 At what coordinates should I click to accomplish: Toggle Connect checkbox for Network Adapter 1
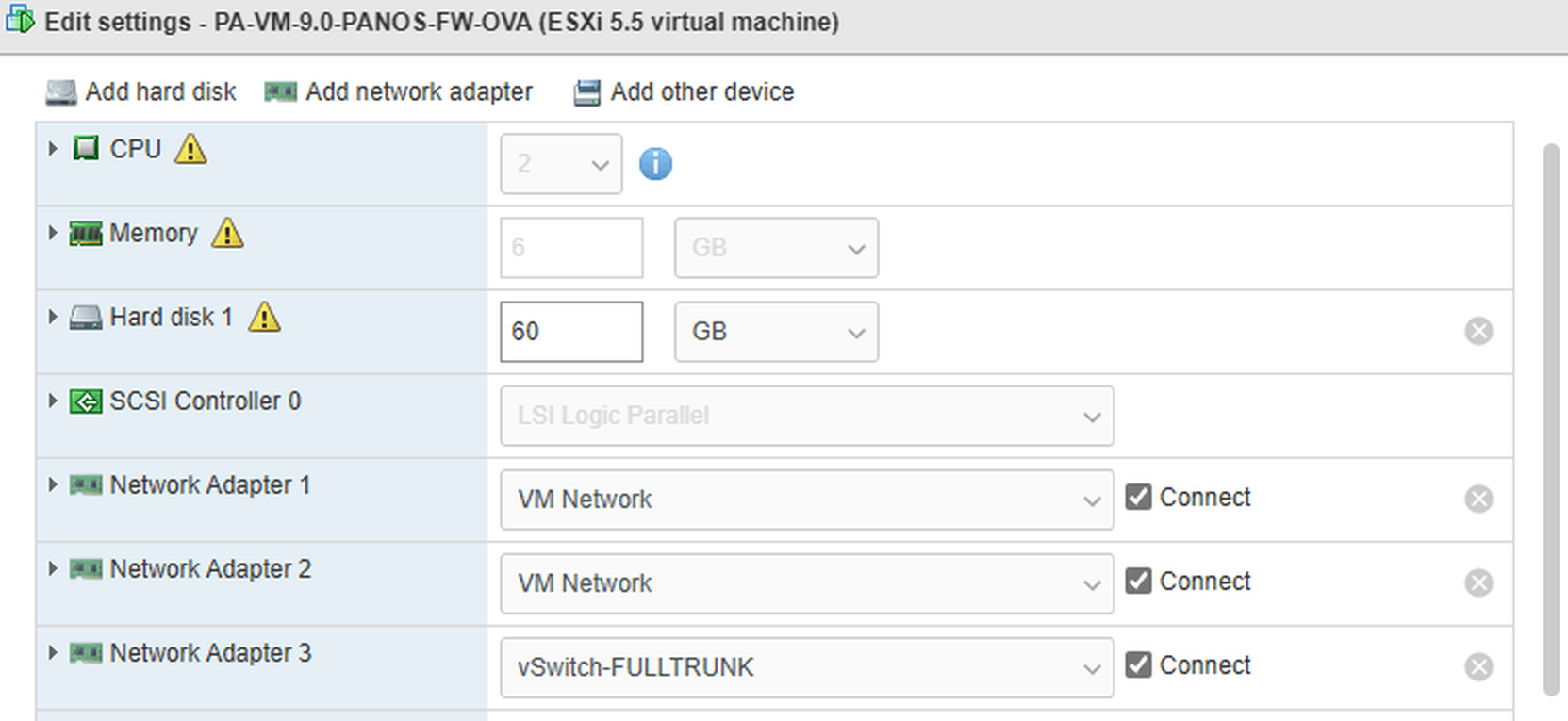(x=1138, y=497)
